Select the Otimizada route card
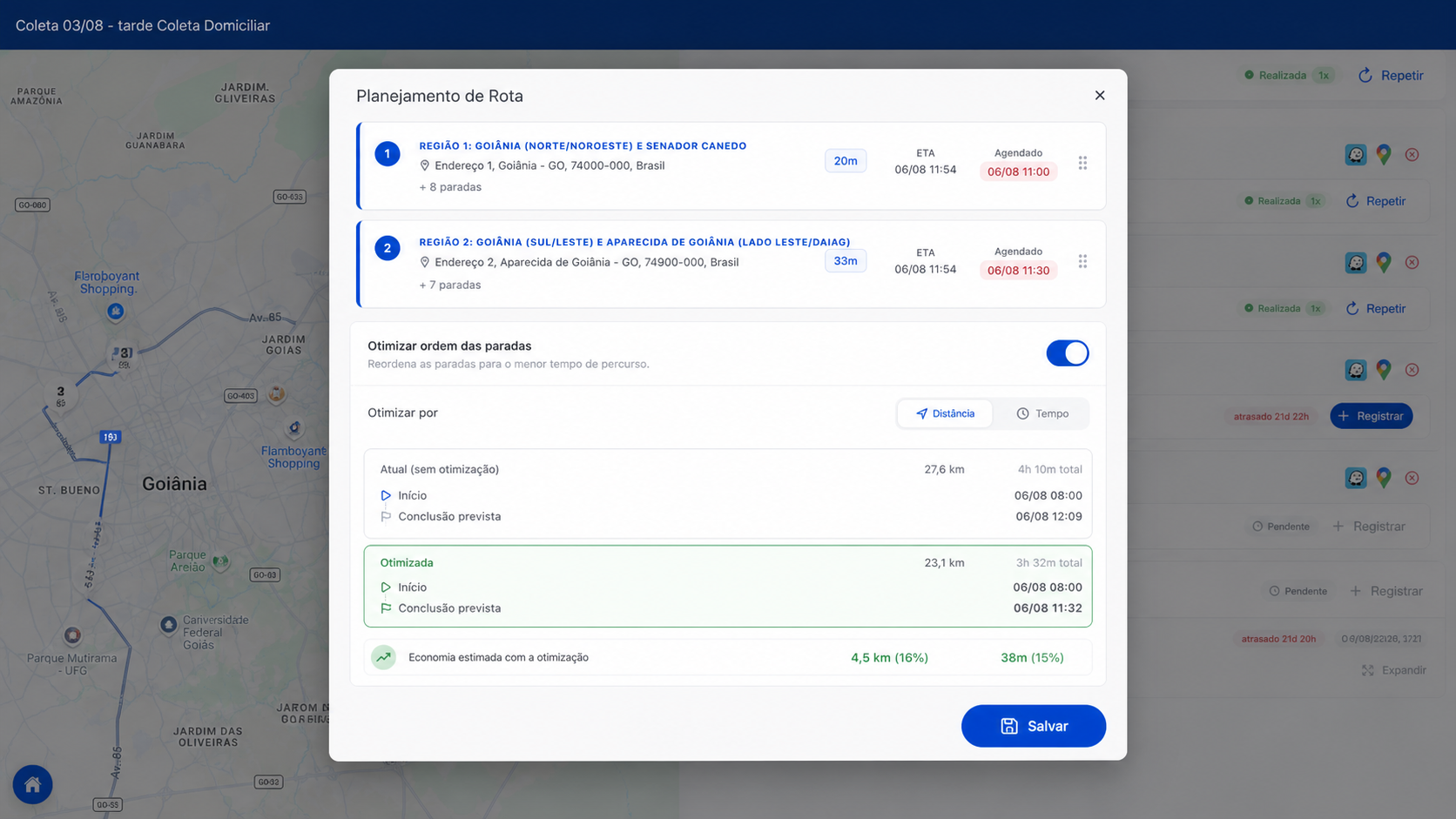 click(728, 586)
